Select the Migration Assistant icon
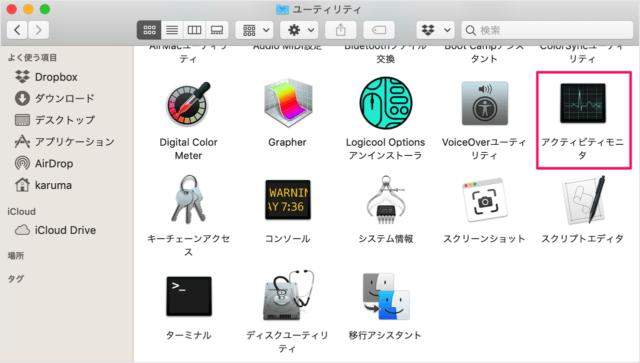This screenshot has width=640, height=363. [x=386, y=296]
